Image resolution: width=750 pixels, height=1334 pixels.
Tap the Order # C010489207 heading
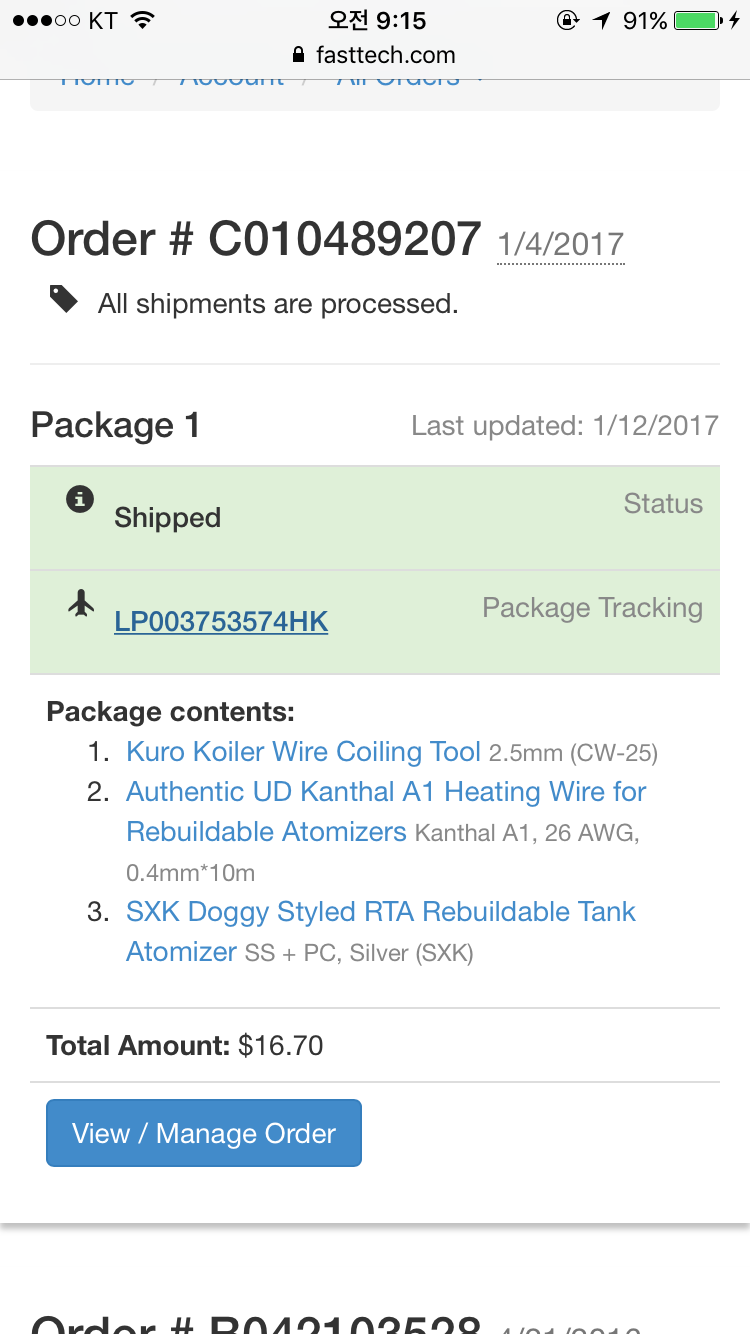[256, 240]
